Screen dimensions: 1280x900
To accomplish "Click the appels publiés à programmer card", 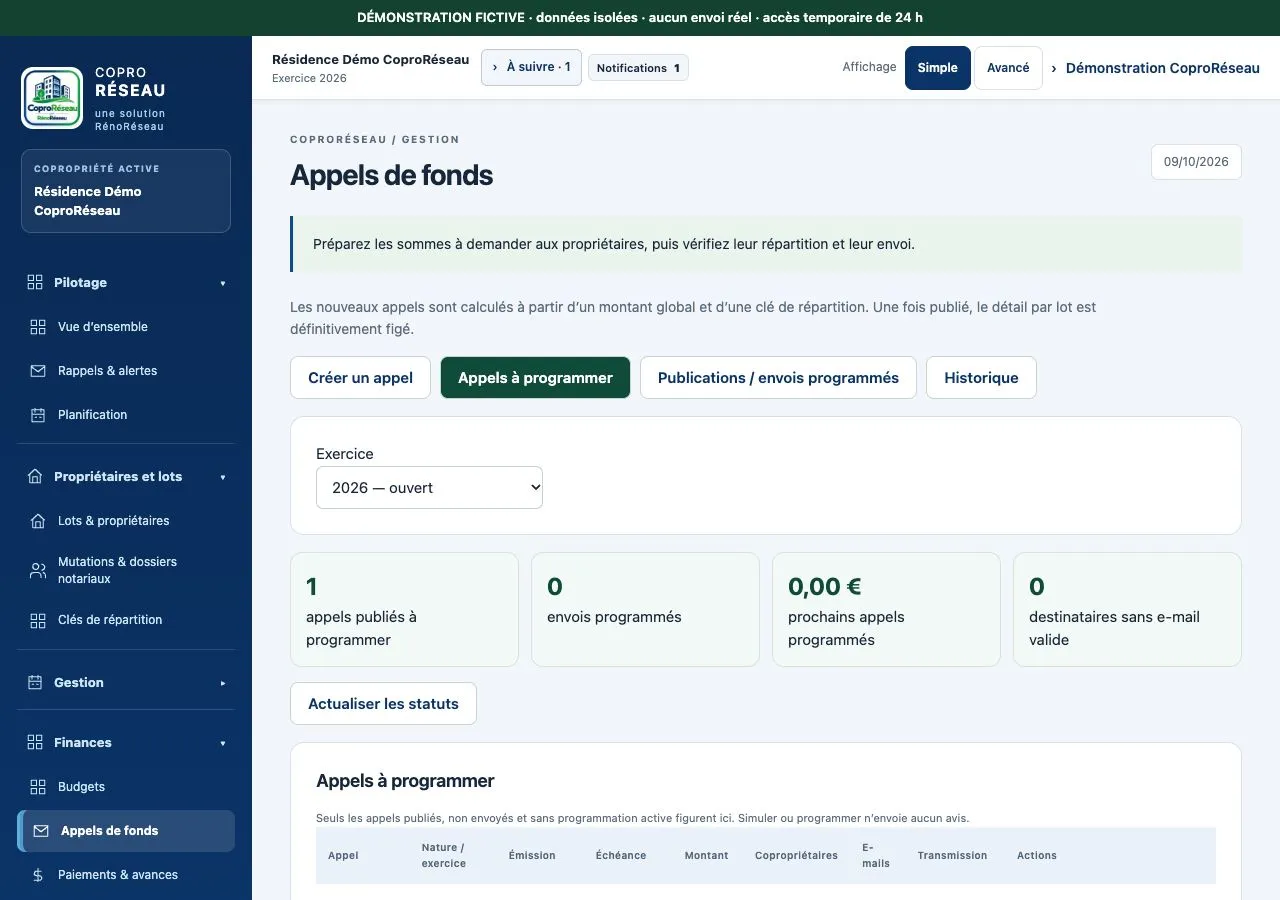I will pos(404,610).
